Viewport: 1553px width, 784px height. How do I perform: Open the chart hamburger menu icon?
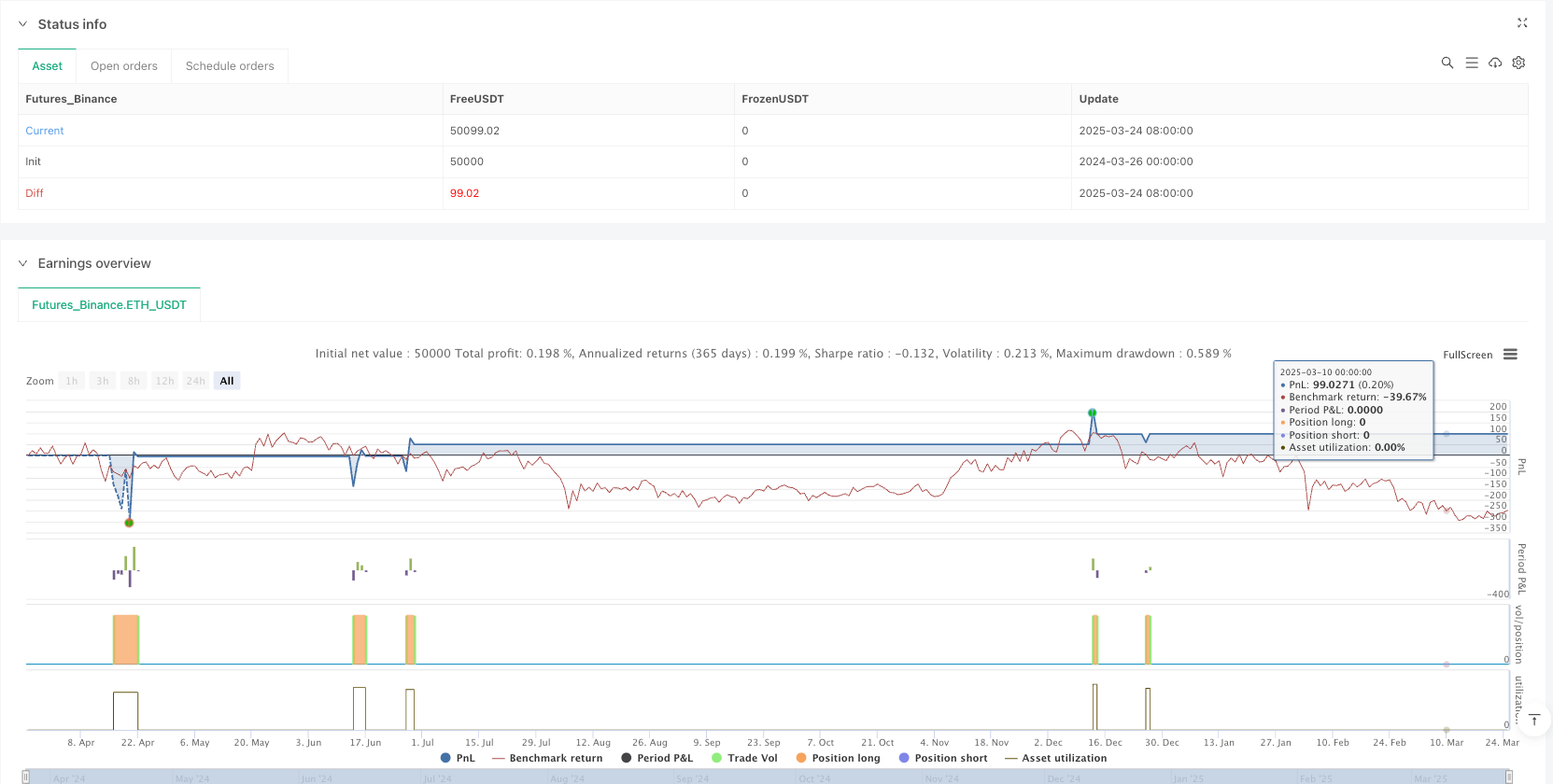1510,355
